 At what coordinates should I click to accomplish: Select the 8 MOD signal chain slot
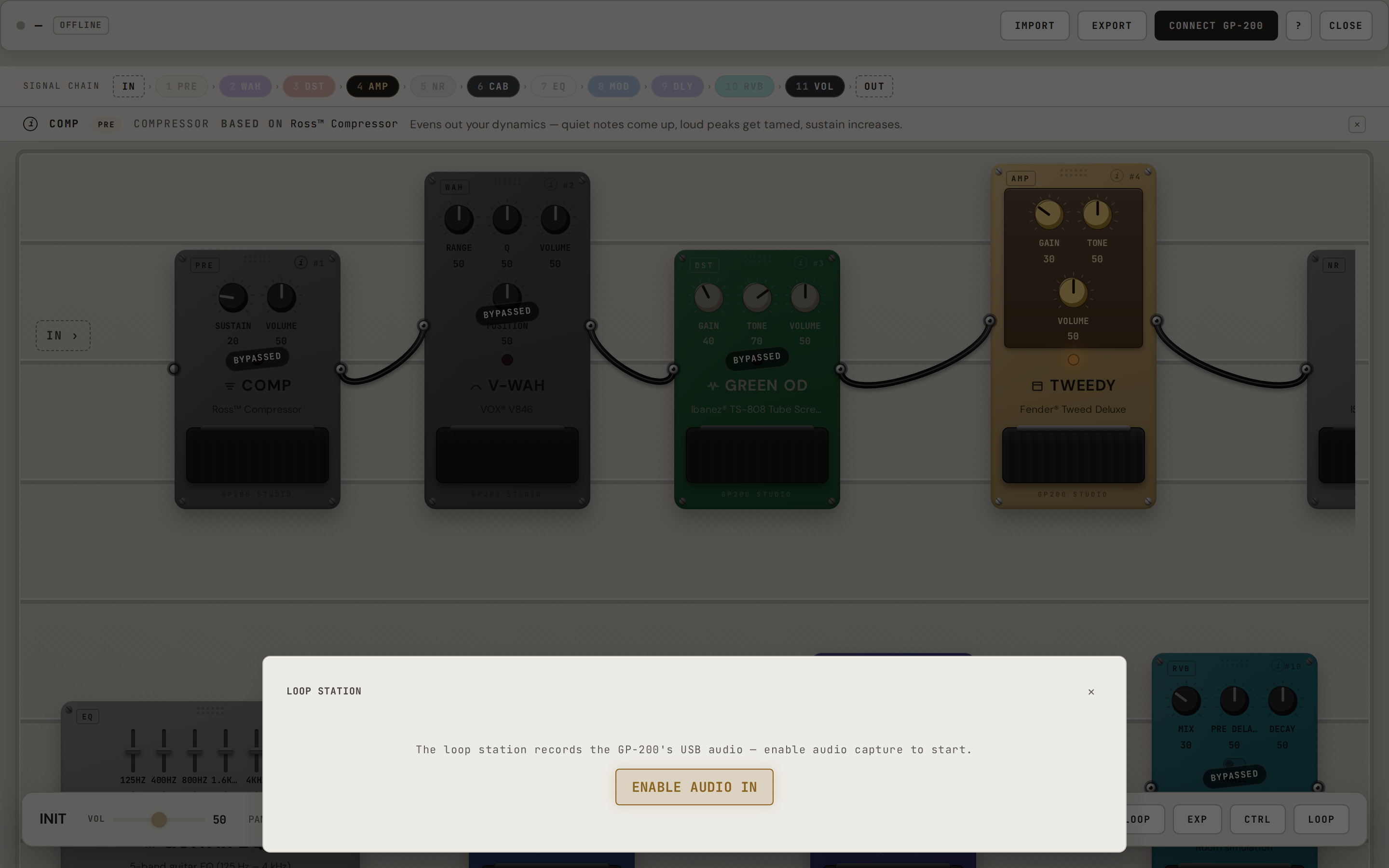pos(613,86)
